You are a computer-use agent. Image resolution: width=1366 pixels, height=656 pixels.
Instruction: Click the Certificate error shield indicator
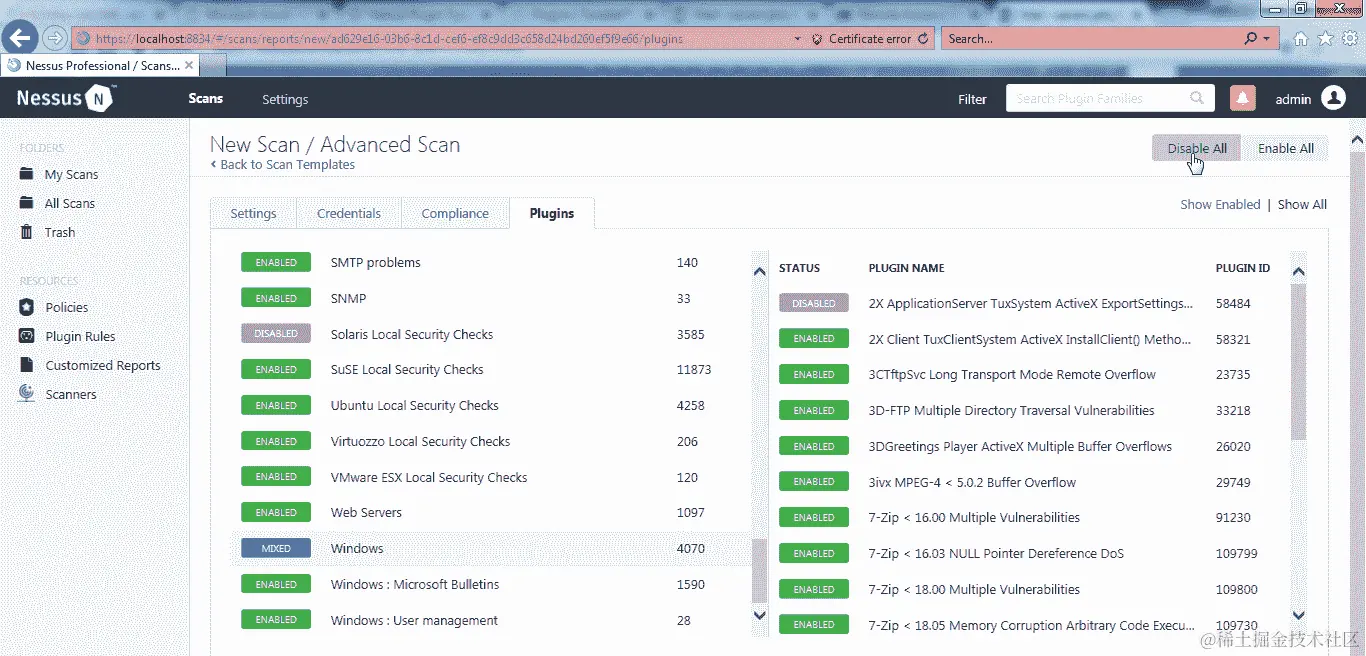[x=817, y=39]
